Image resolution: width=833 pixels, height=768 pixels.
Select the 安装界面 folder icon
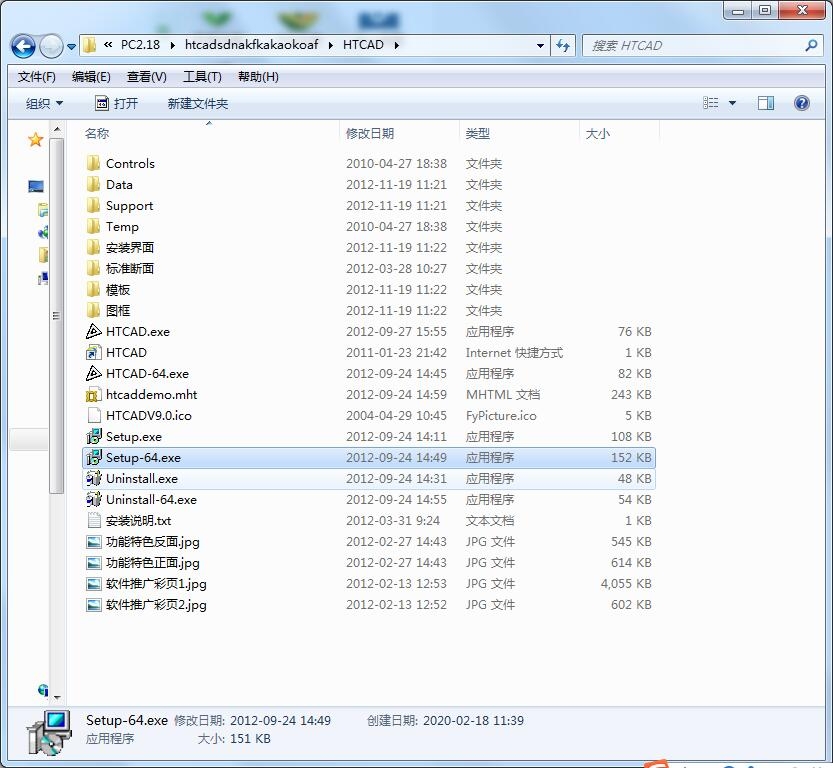(x=93, y=247)
